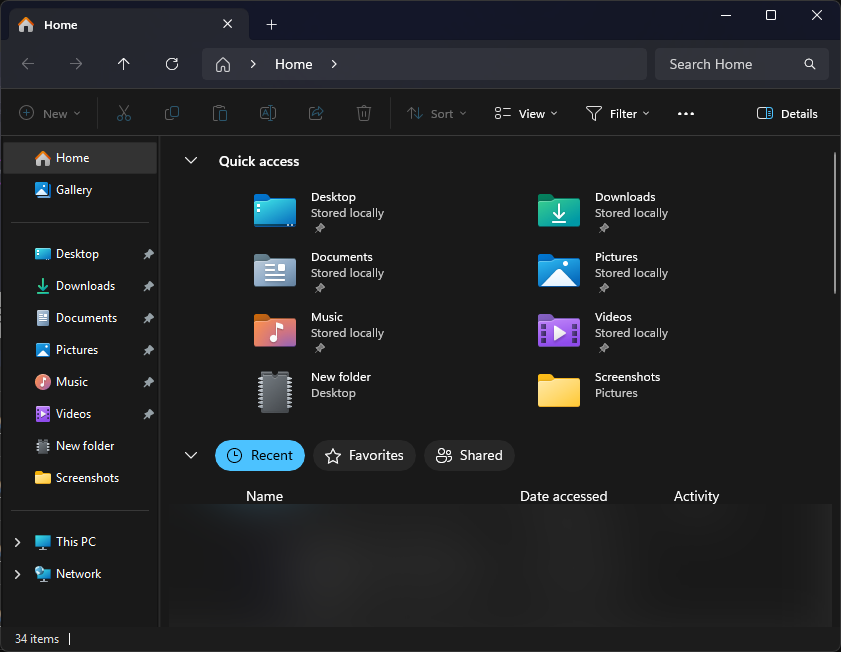
Task: Click pin icon beside sidebar Videos
Action: point(149,414)
